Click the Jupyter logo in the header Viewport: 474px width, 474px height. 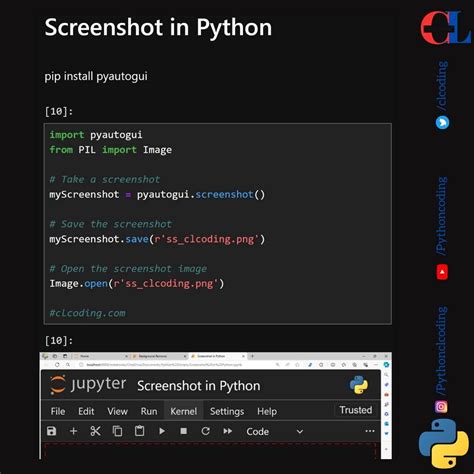pos(88,384)
